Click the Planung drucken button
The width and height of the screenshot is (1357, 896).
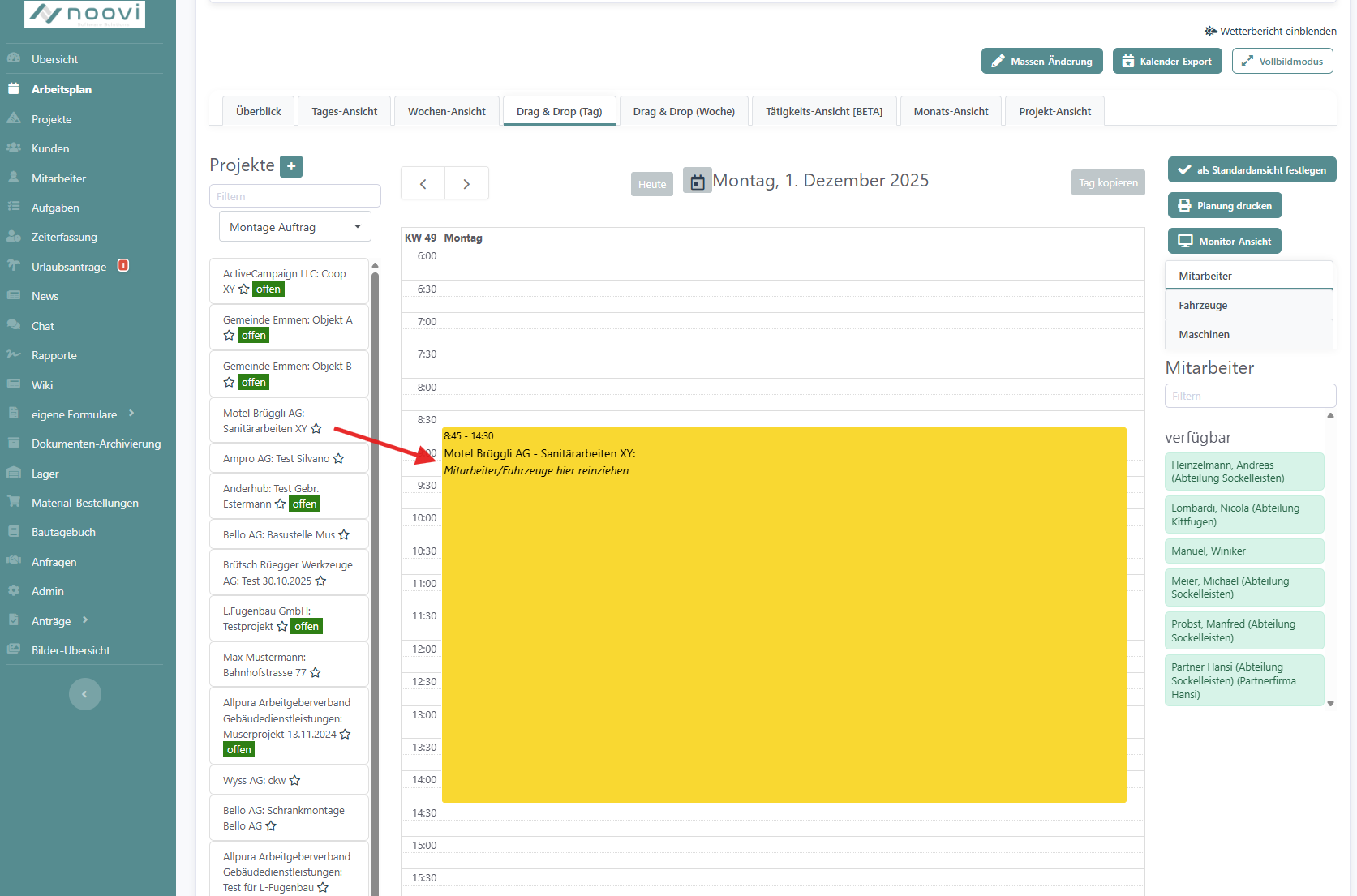pos(1225,205)
